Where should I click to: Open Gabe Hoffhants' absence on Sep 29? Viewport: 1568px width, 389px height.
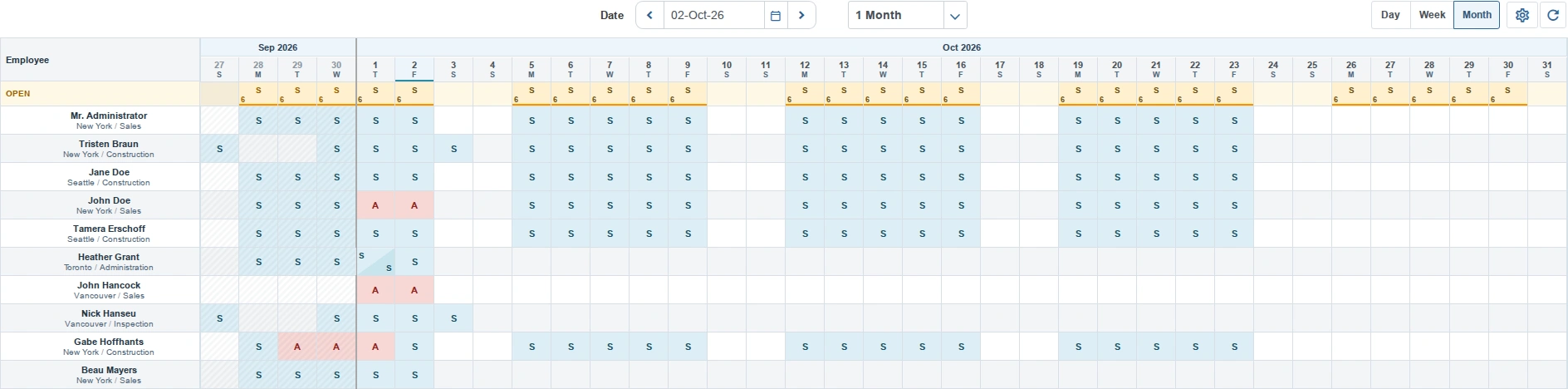coord(297,347)
